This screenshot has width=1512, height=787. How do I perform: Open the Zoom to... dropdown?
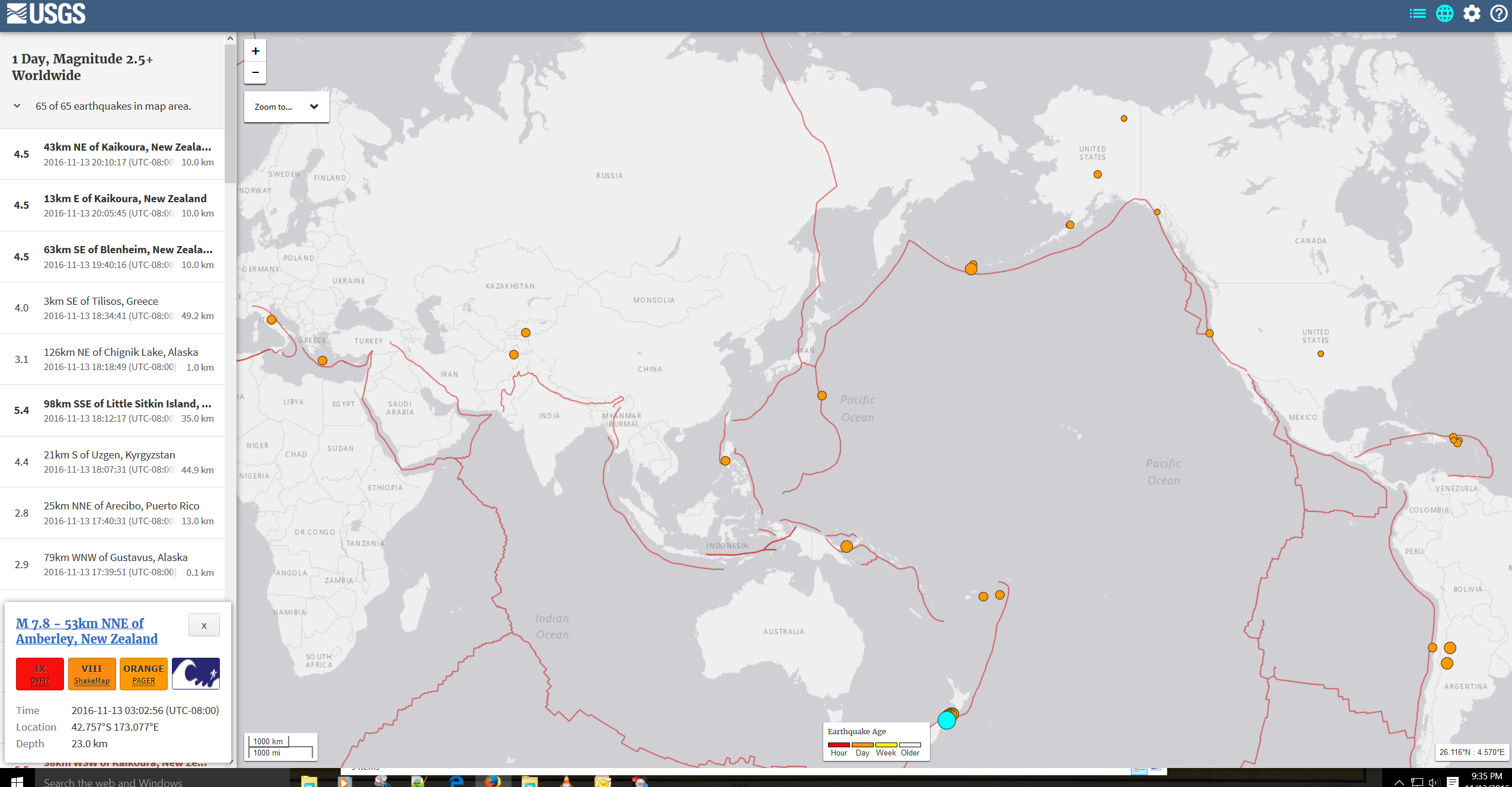pos(286,107)
